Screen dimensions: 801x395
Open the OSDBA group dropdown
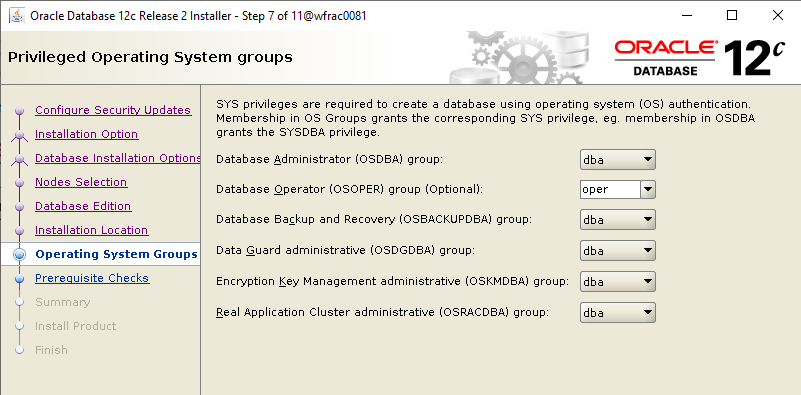coord(618,159)
